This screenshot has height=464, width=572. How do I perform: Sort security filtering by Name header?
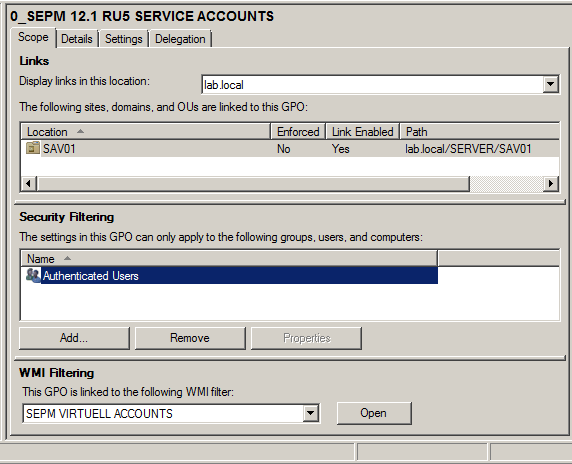coord(229,259)
